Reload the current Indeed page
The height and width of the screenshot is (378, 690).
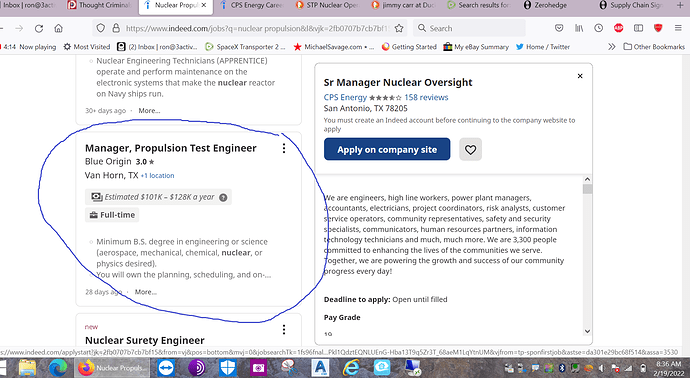(39, 29)
